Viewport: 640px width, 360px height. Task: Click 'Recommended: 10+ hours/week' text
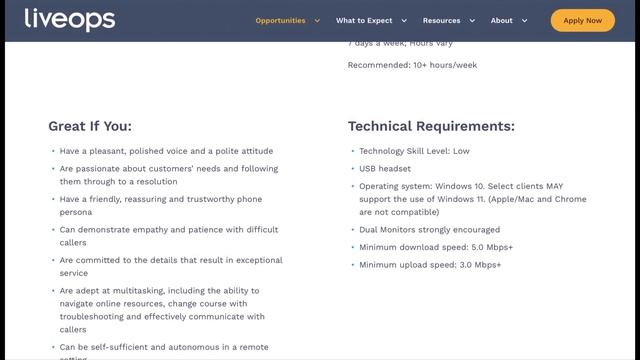(x=412, y=65)
